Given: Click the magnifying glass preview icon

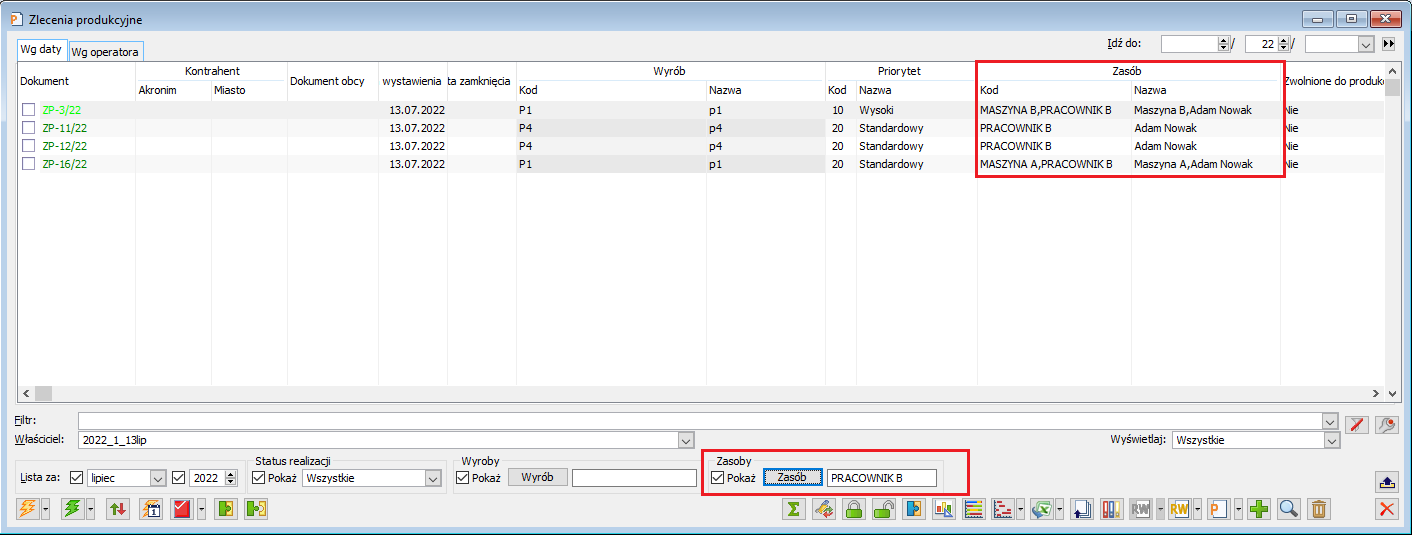Looking at the screenshot, I should (1289, 509).
